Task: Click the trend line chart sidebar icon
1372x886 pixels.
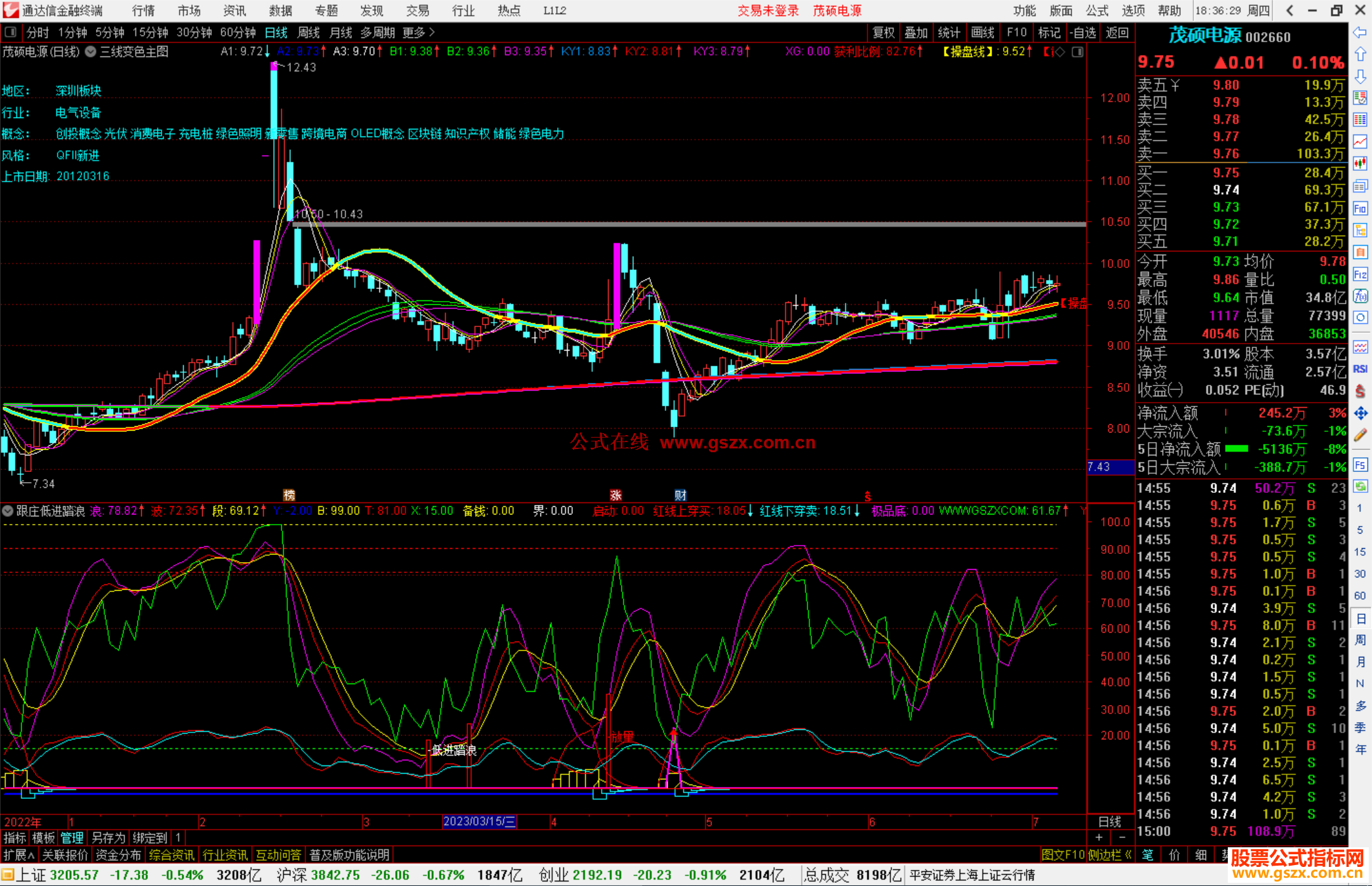Action: tap(1360, 142)
